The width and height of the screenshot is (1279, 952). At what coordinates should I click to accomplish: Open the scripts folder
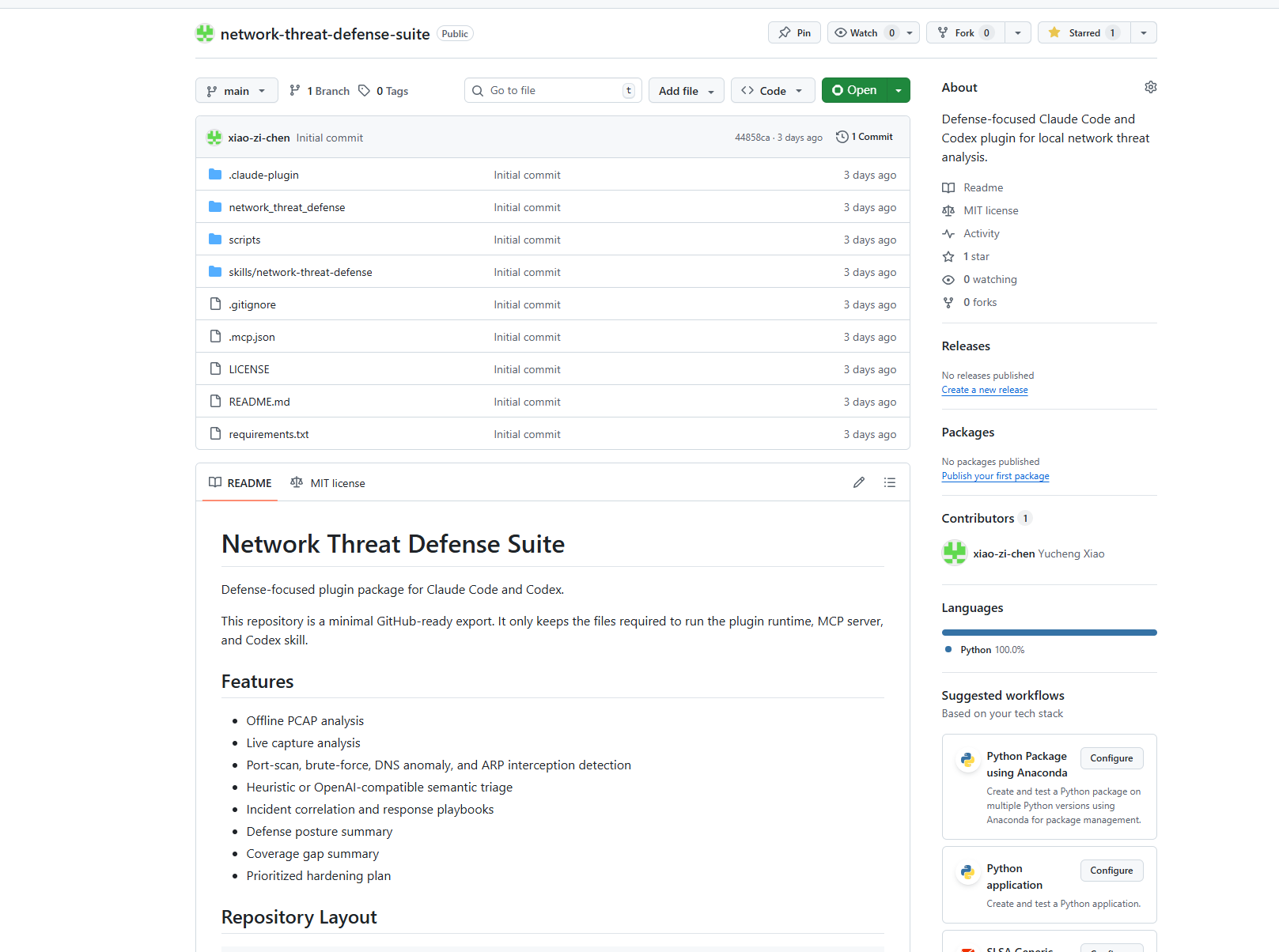click(244, 239)
